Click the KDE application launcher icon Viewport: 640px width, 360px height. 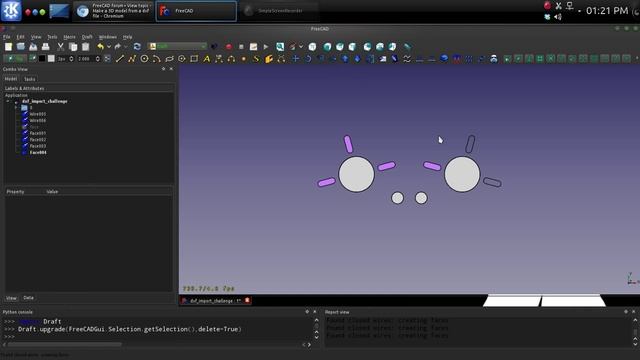[x=11, y=11]
